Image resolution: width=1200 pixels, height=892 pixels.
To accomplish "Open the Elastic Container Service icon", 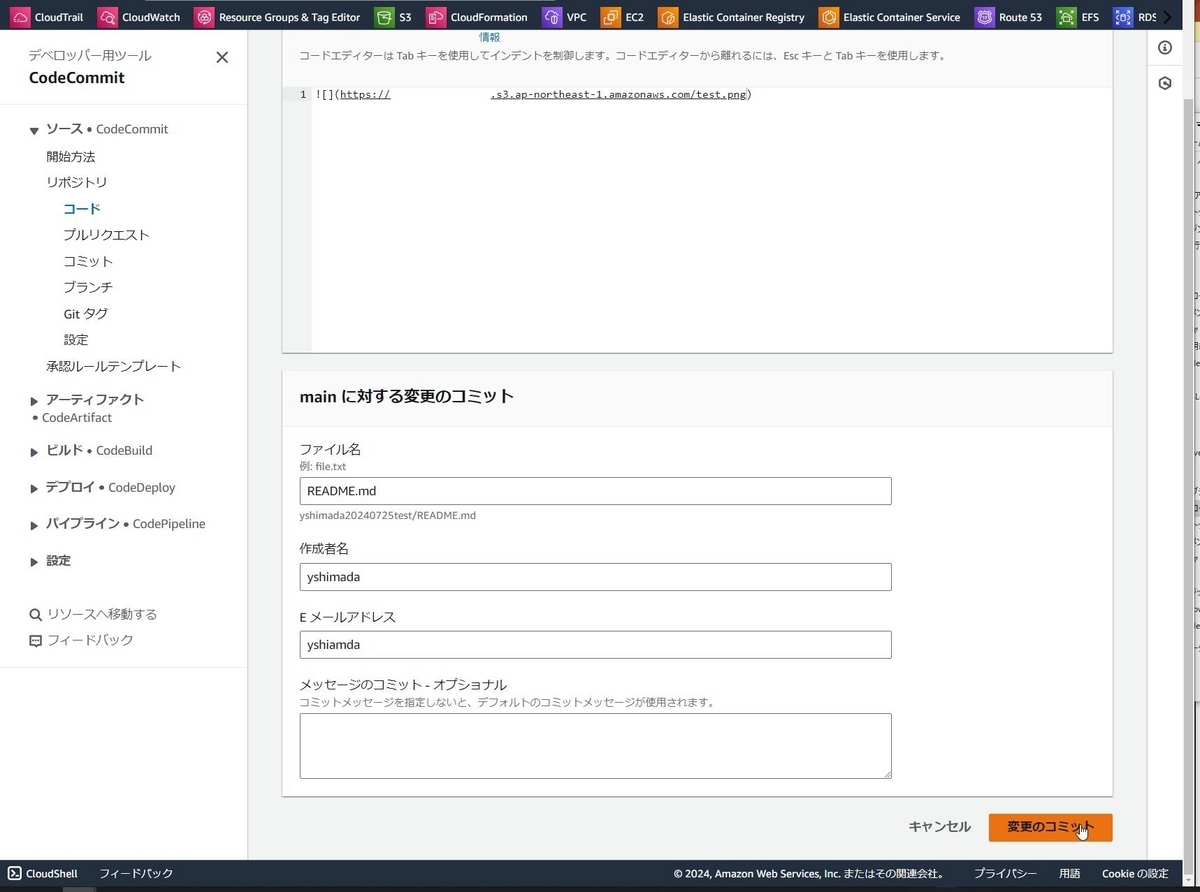I will (828, 17).
